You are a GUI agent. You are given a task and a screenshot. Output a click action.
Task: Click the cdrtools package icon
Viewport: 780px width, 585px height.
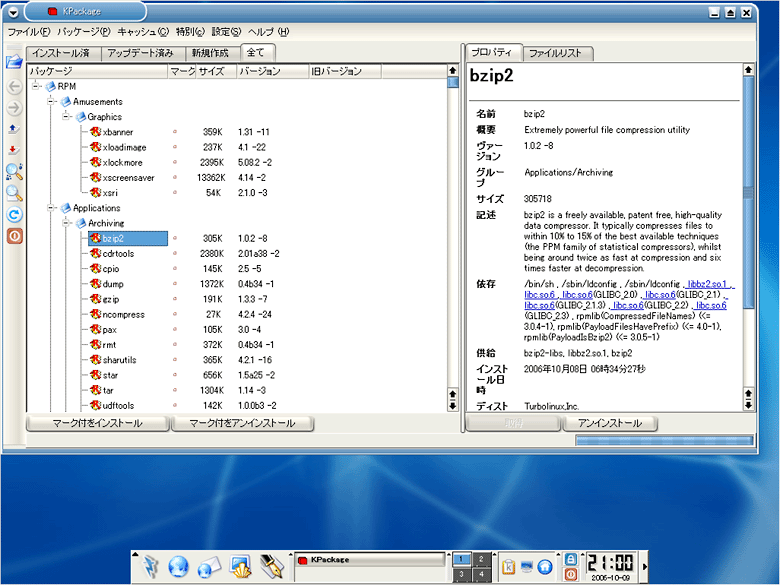pos(96,253)
